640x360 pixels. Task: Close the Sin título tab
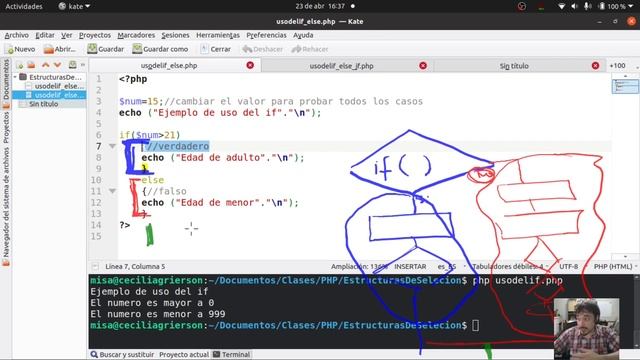596,66
